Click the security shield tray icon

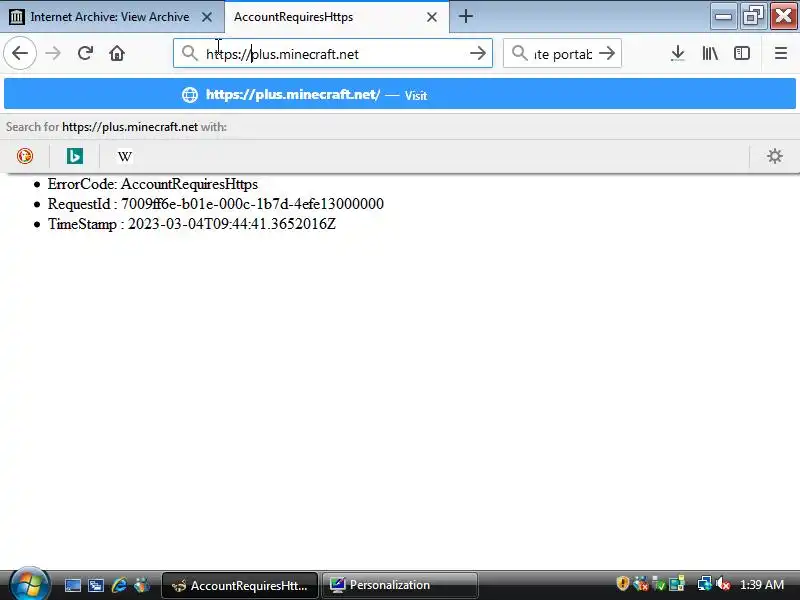622,583
